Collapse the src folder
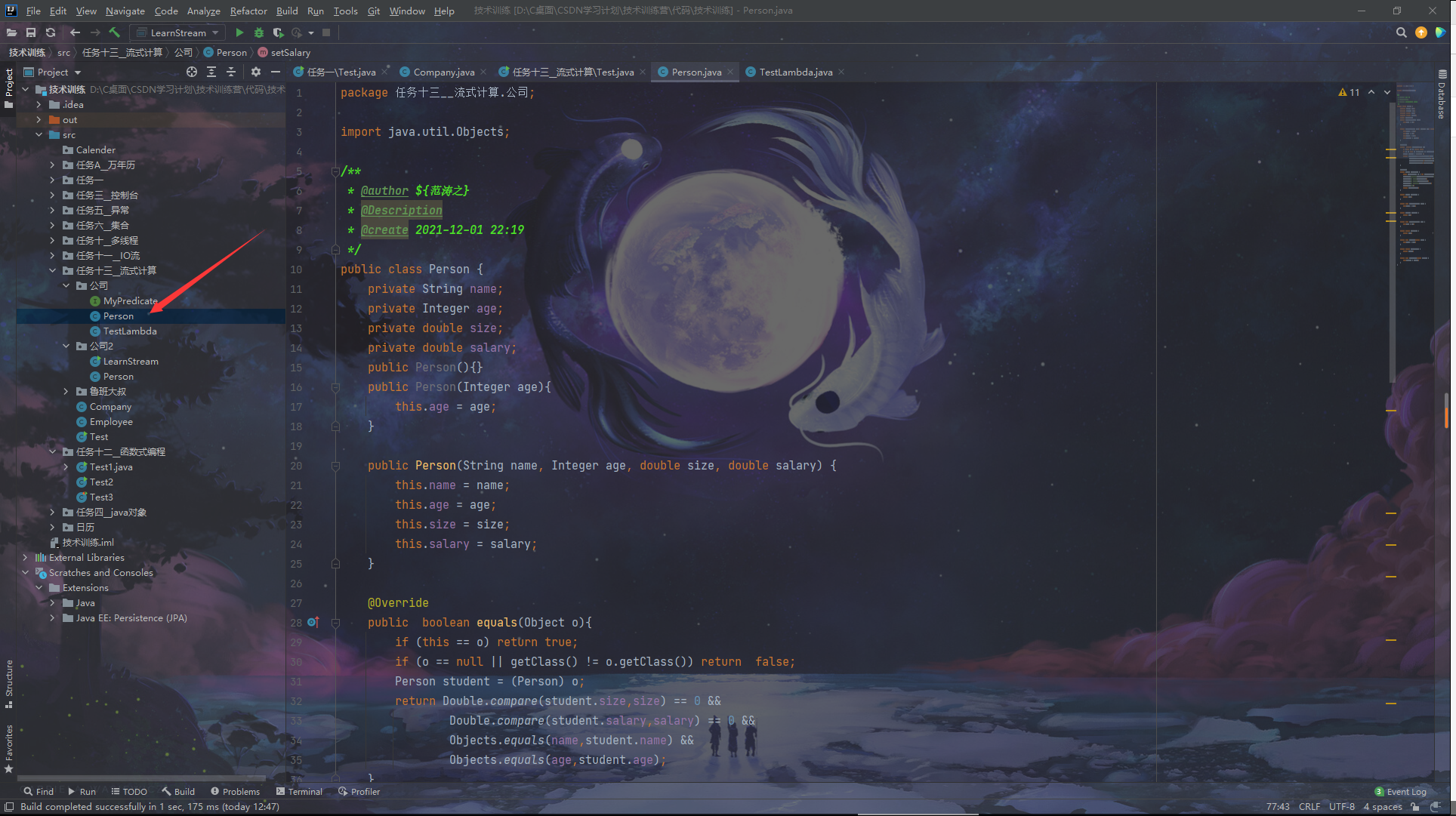The height and width of the screenshot is (816, 1456). coord(39,134)
